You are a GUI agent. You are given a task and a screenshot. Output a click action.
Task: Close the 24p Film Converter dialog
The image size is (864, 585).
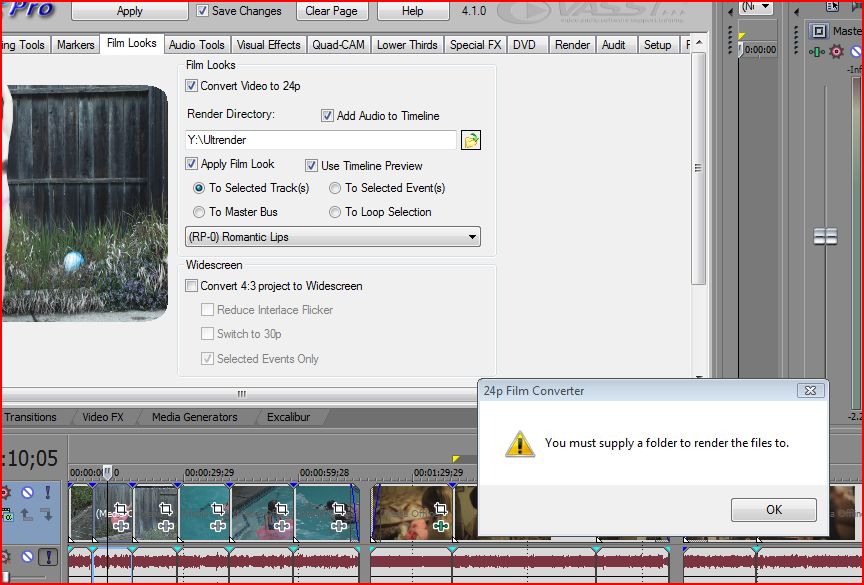811,391
